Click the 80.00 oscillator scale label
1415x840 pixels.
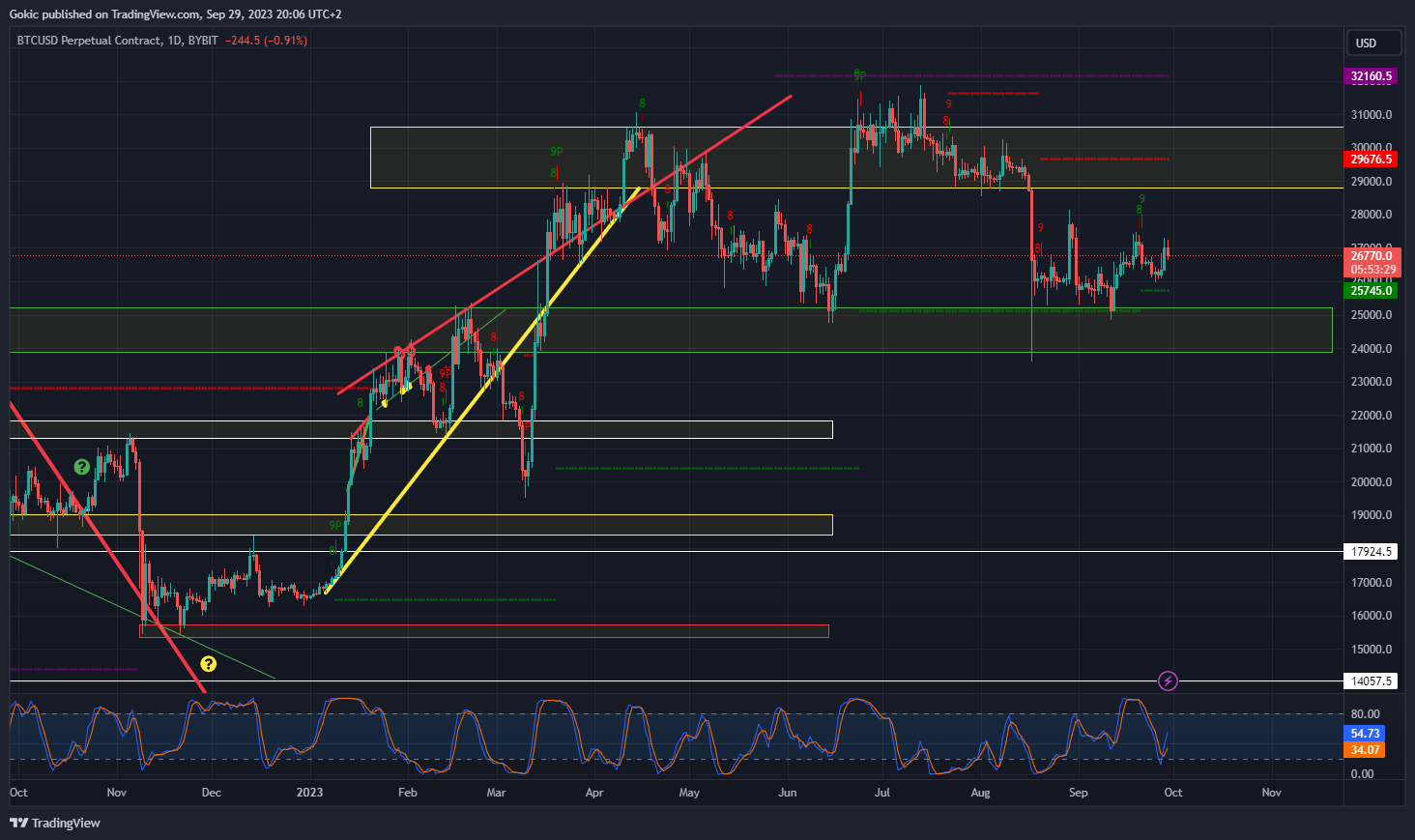tap(1366, 714)
